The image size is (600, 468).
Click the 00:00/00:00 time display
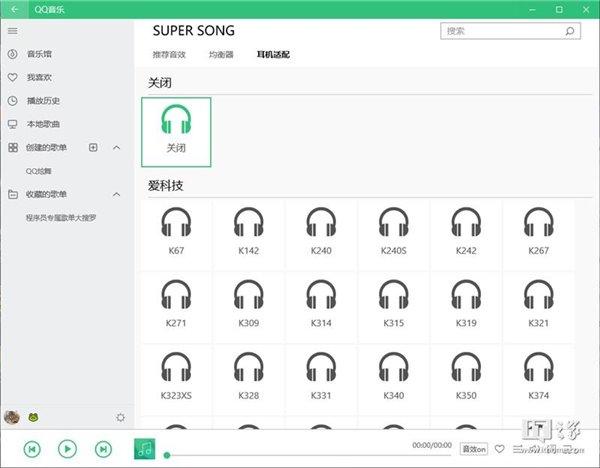(x=432, y=445)
